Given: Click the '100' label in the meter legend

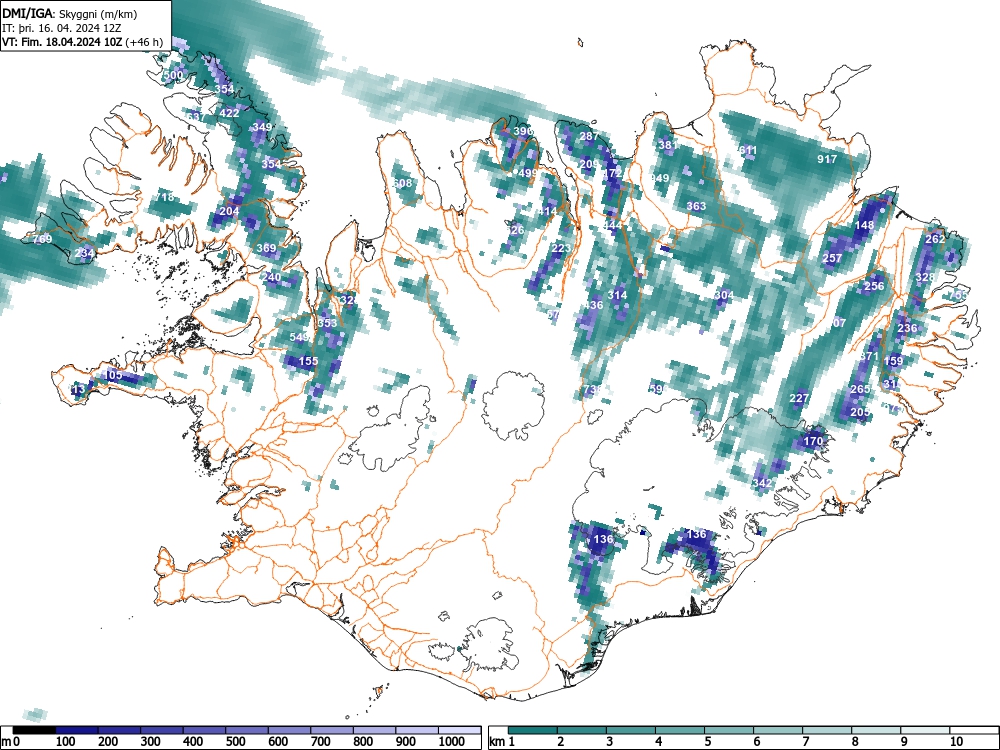Looking at the screenshot, I should tap(66, 741).
